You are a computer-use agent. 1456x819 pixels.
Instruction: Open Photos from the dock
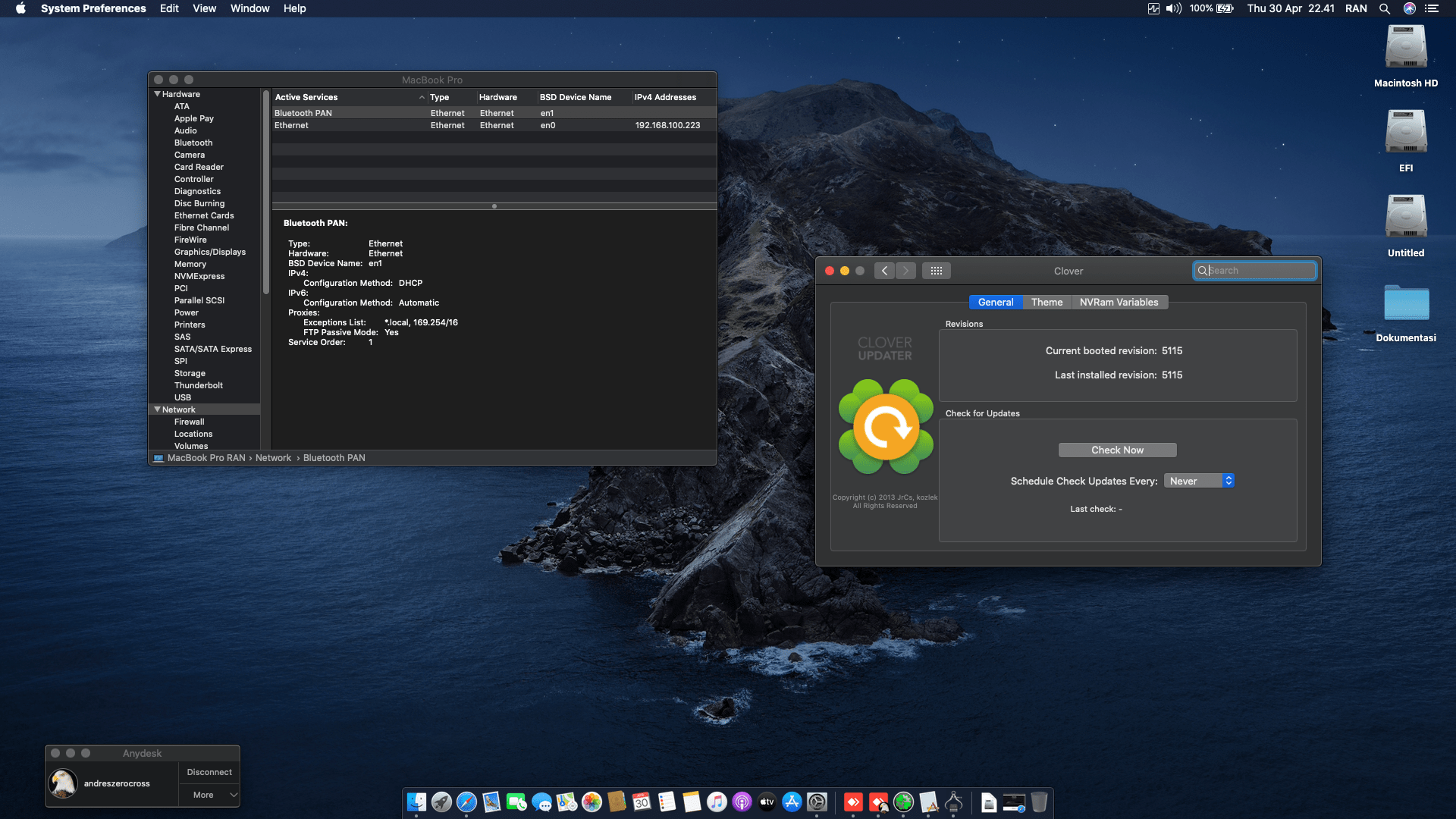[591, 802]
